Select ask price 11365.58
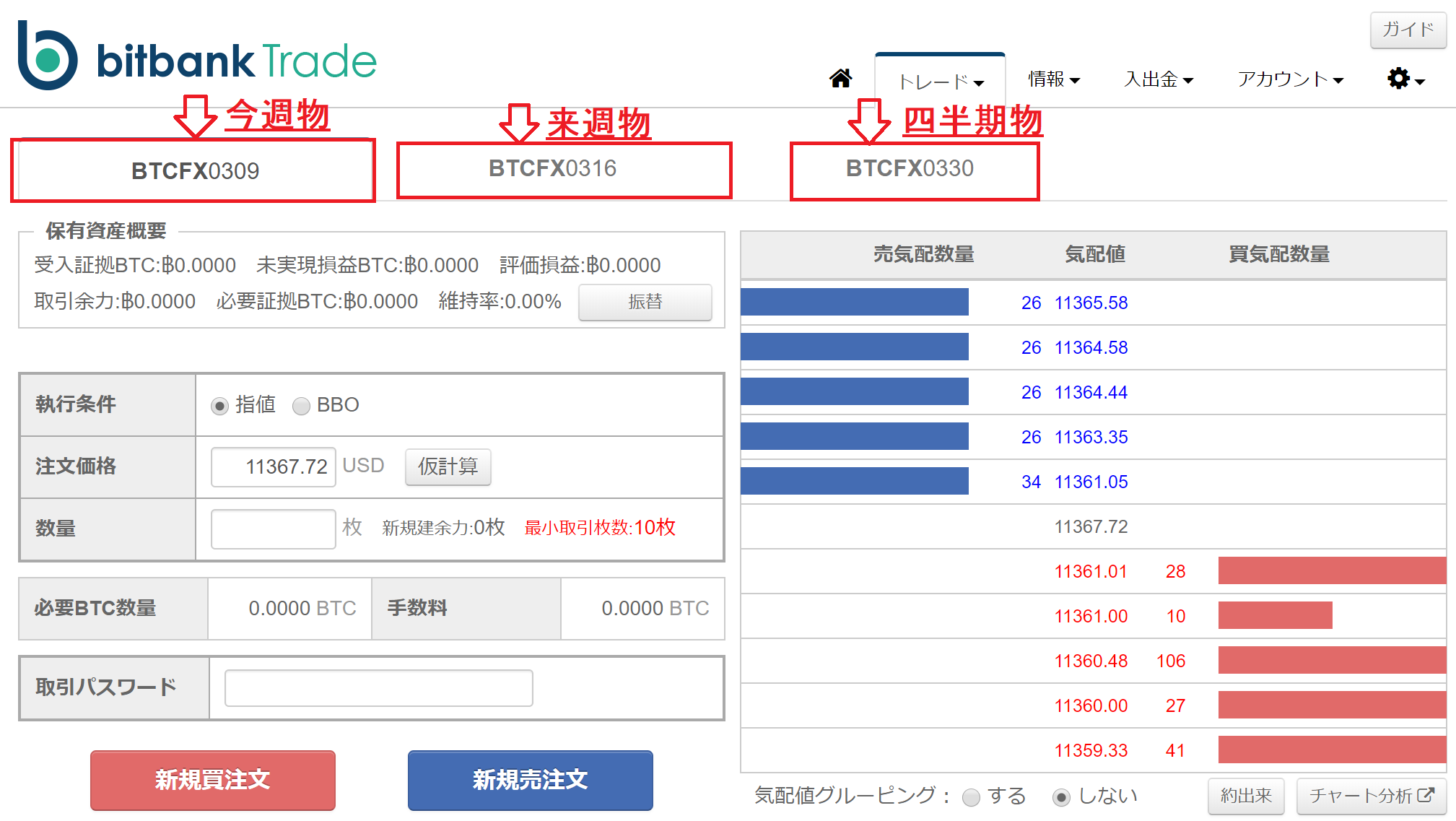The height and width of the screenshot is (821, 1456). [x=1091, y=303]
